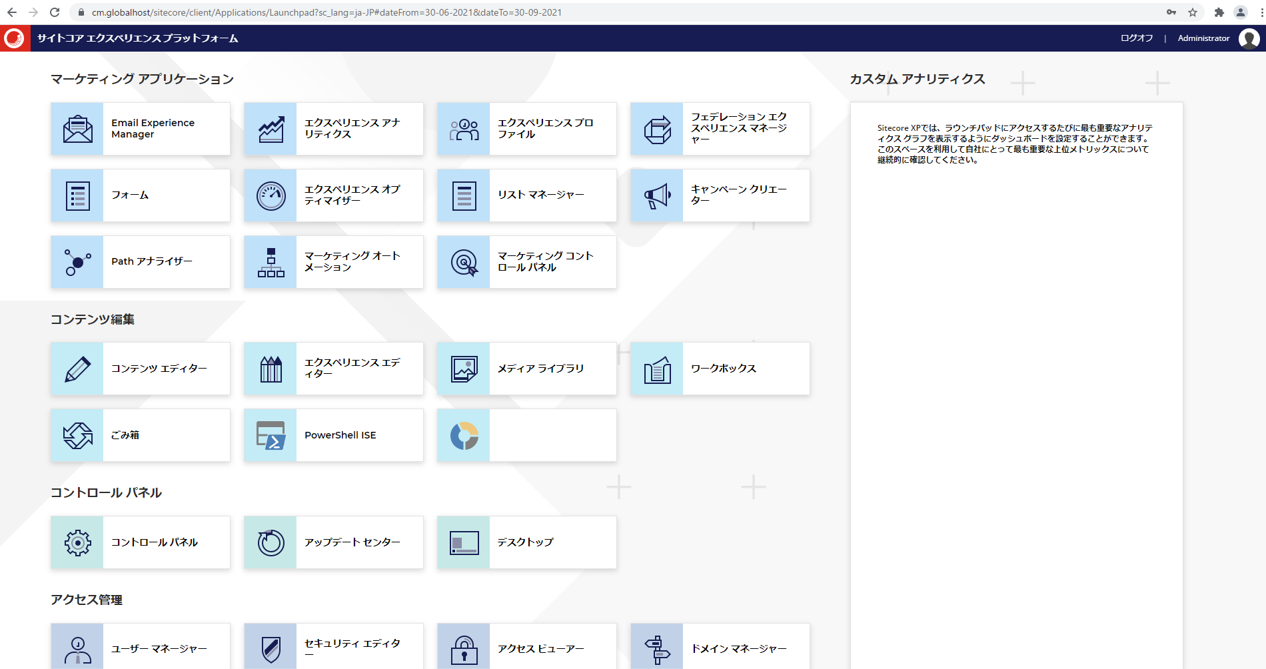Open コンテンツ エディター pencil icon
The width and height of the screenshot is (1266, 669).
pyautogui.click(x=77, y=369)
